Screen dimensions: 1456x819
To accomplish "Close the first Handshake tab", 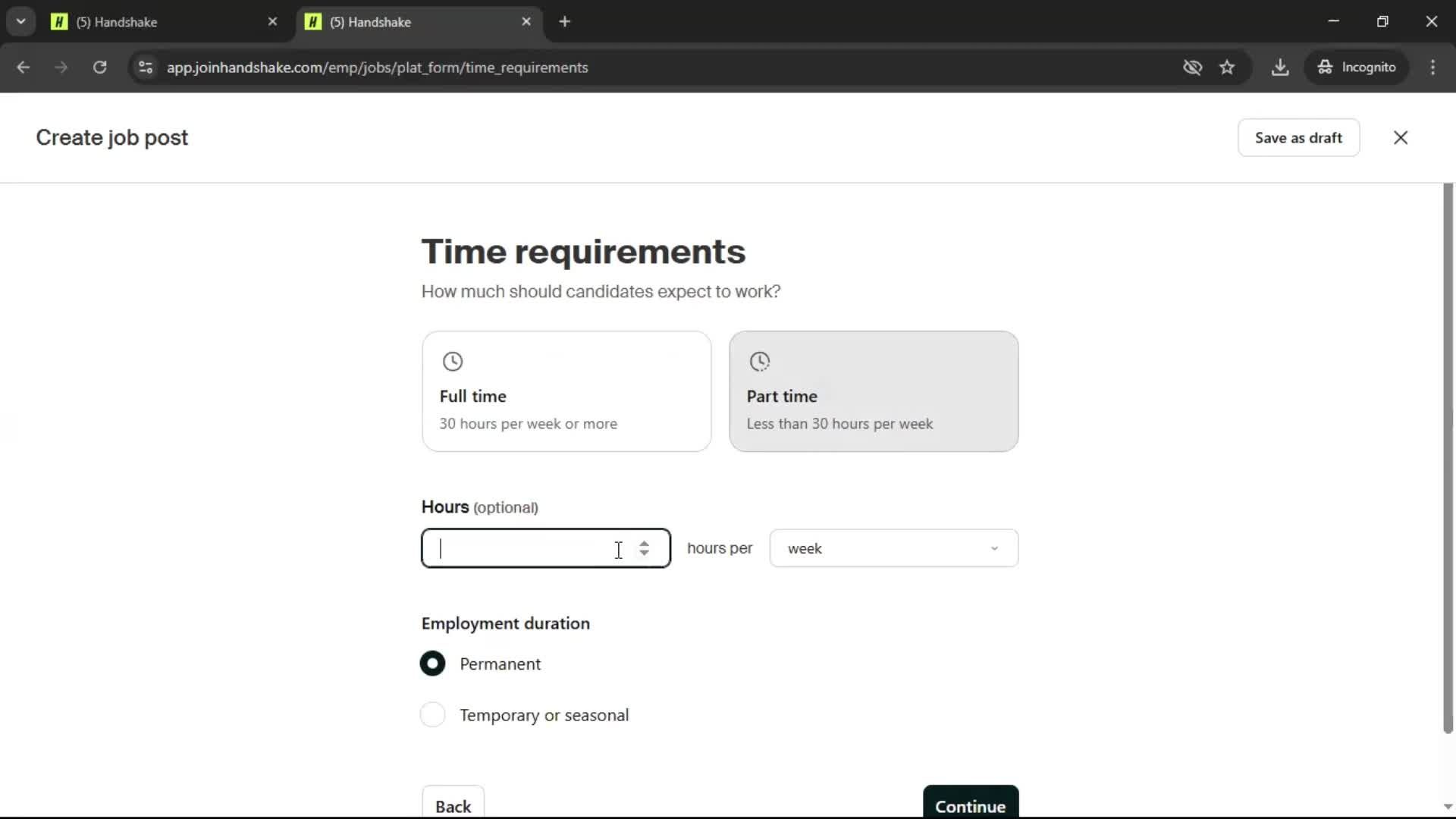I will tap(273, 22).
